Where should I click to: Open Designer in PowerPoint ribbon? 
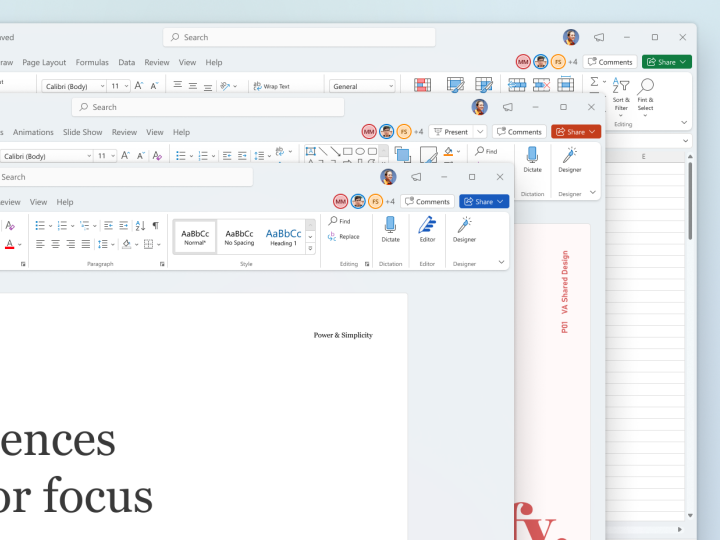570,159
